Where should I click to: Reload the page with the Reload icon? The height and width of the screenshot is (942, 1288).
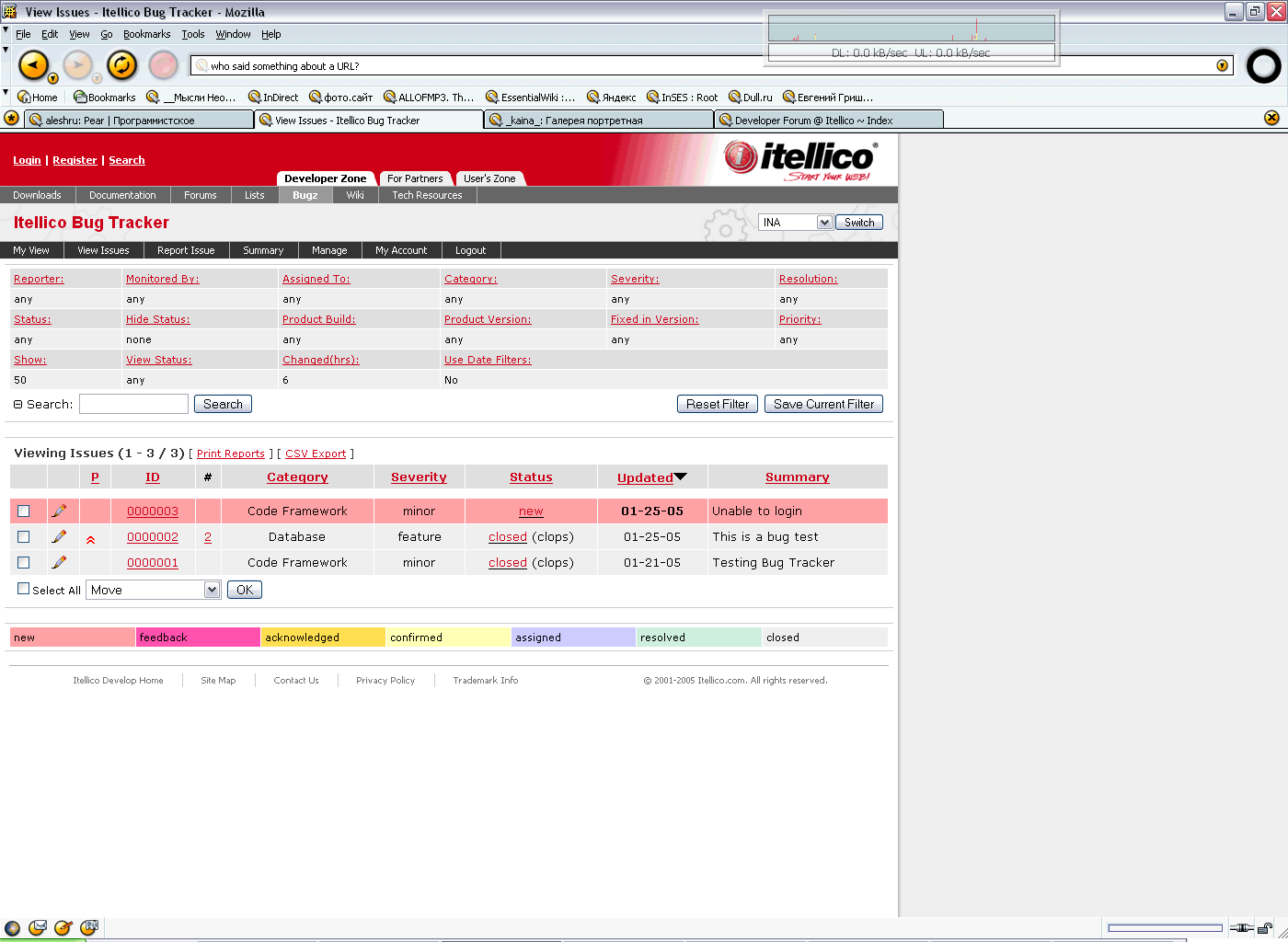[x=121, y=65]
